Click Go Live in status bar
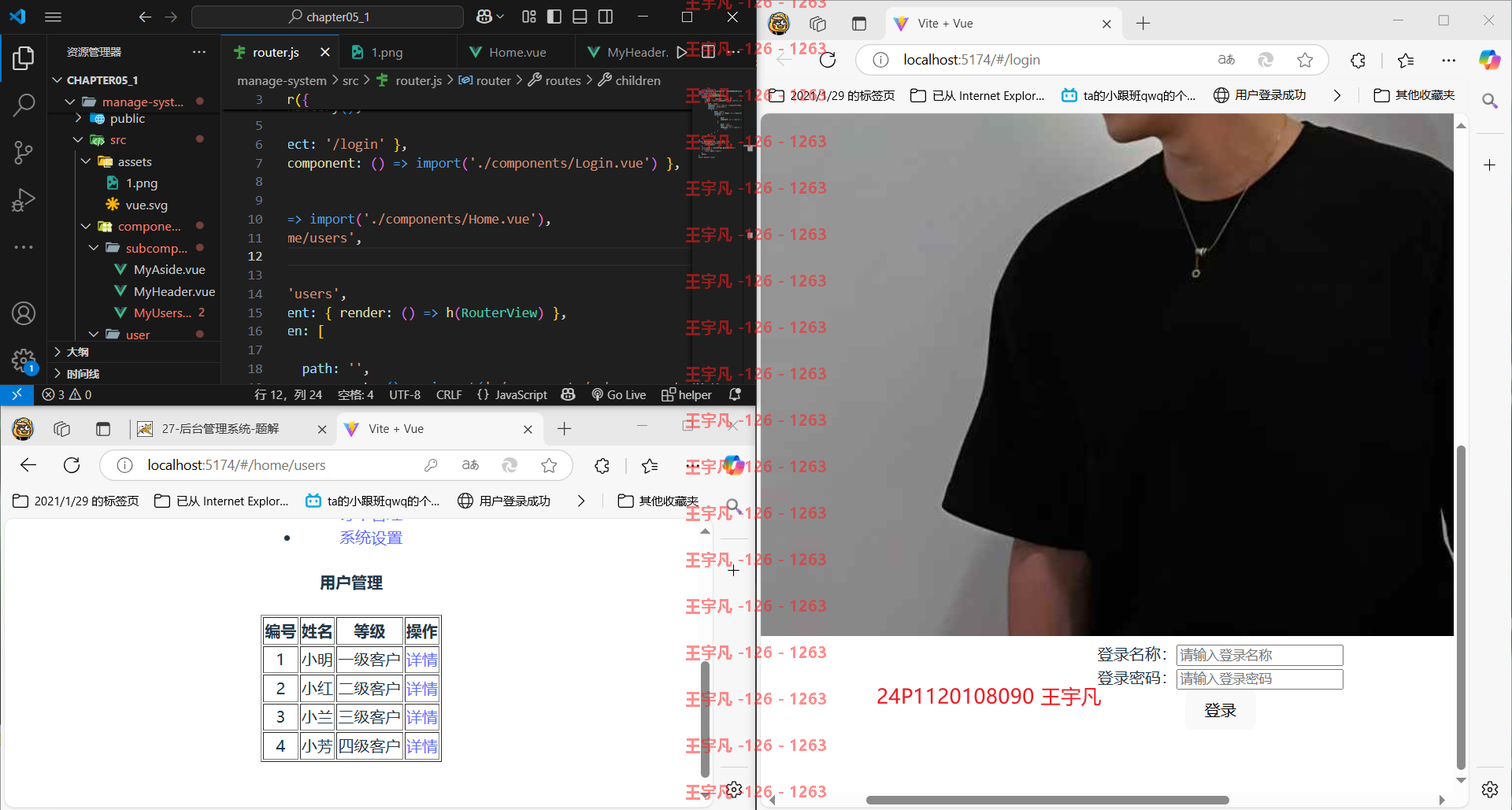Viewport: 1512px width, 810px height. coord(619,394)
